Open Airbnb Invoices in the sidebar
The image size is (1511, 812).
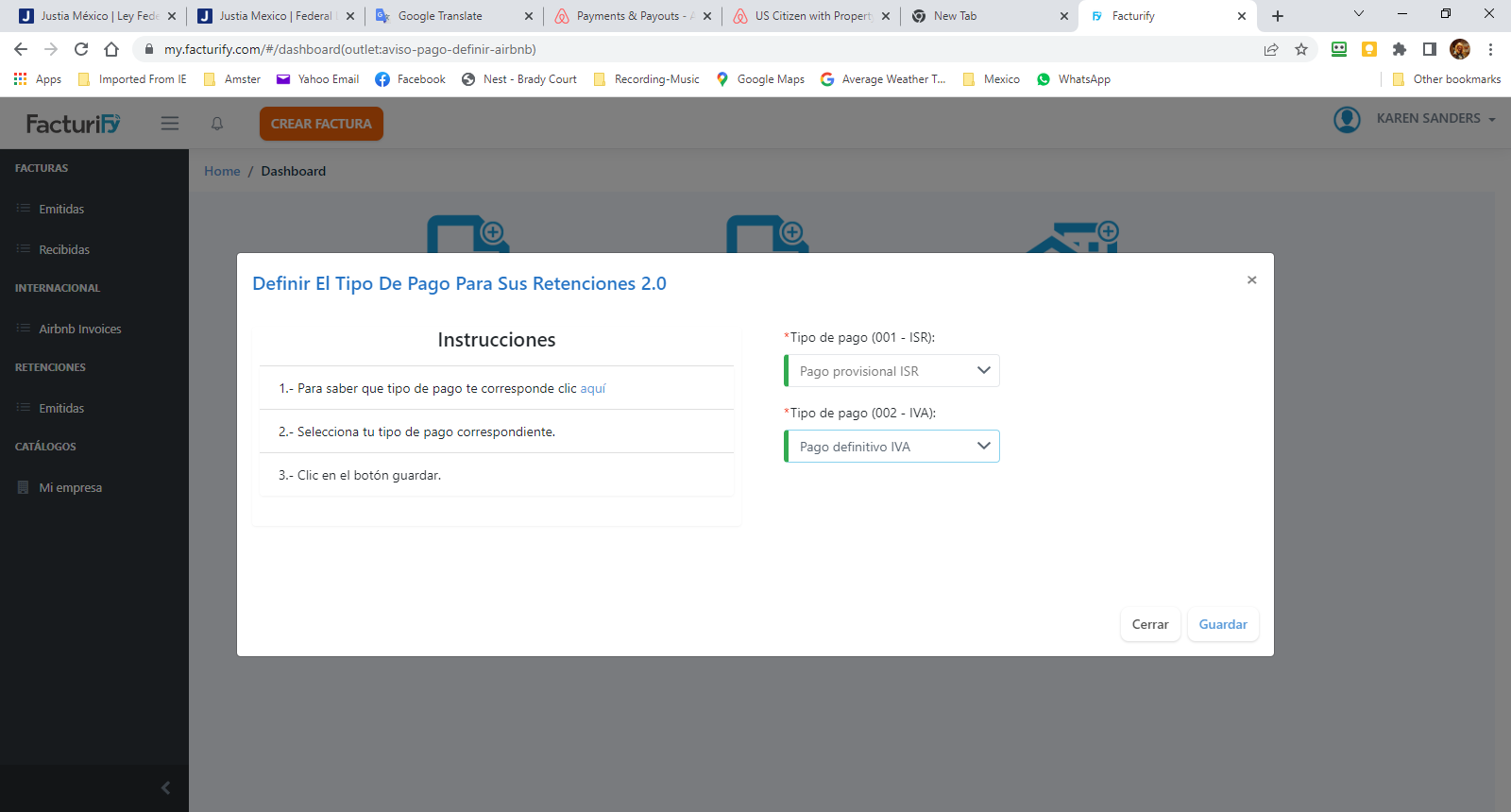[x=80, y=329]
